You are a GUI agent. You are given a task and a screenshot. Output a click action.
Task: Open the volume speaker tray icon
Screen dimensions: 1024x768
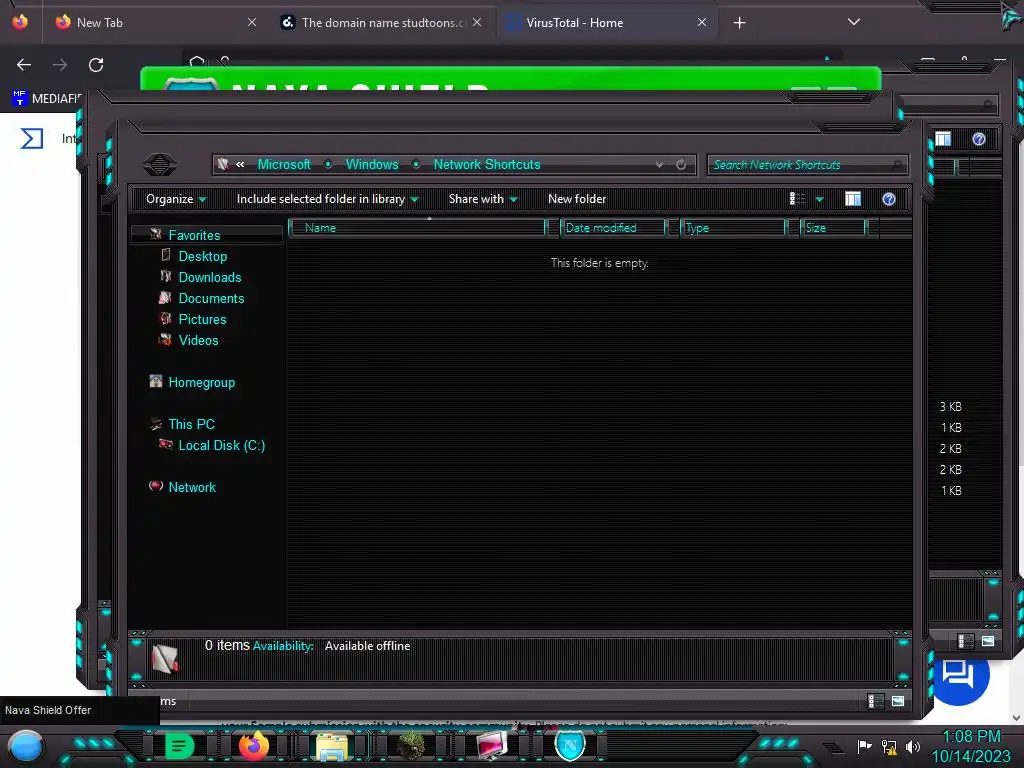913,746
